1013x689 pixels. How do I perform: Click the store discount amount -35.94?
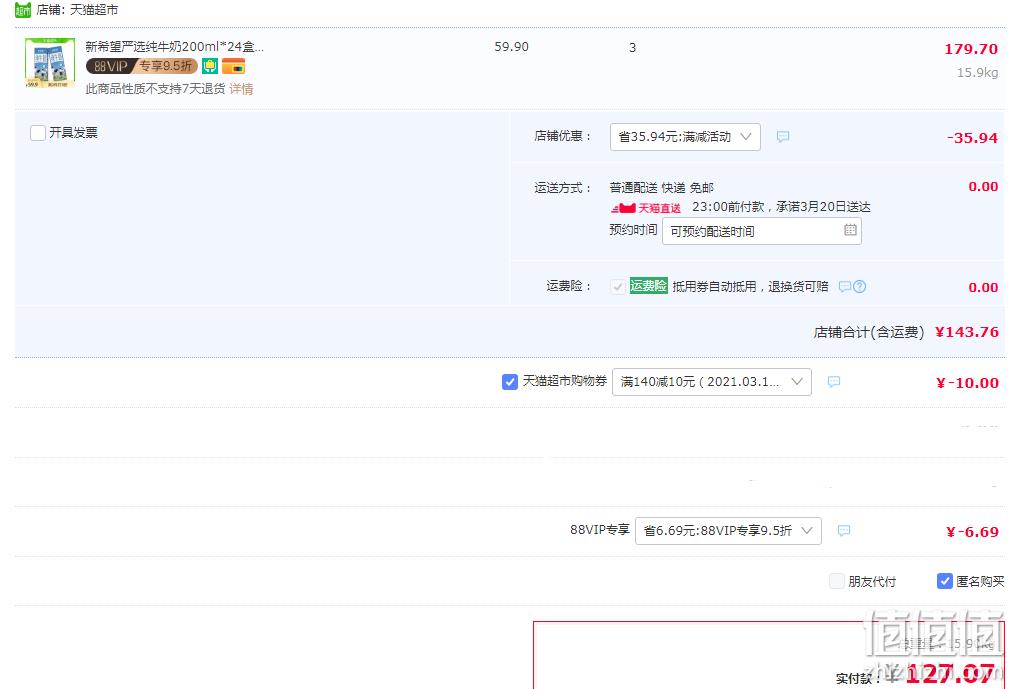(972, 138)
